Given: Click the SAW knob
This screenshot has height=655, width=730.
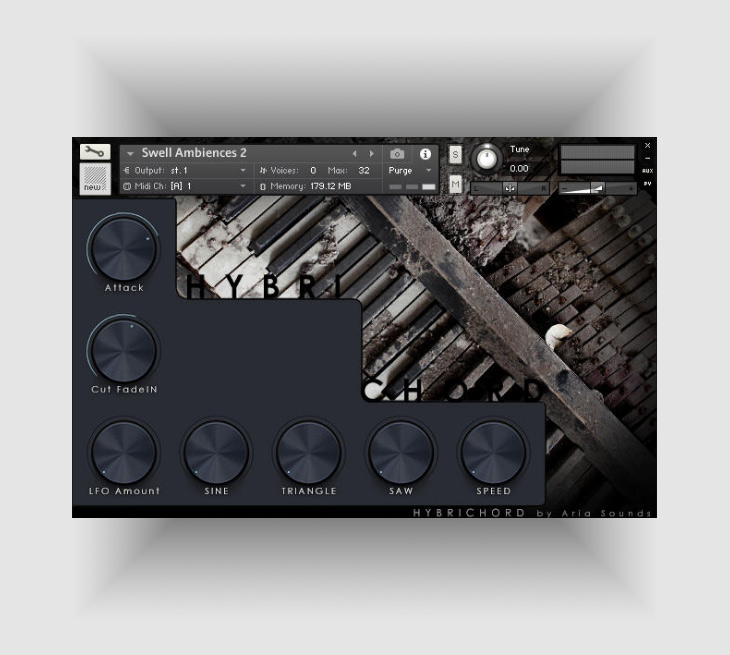Looking at the screenshot, I should [400, 451].
